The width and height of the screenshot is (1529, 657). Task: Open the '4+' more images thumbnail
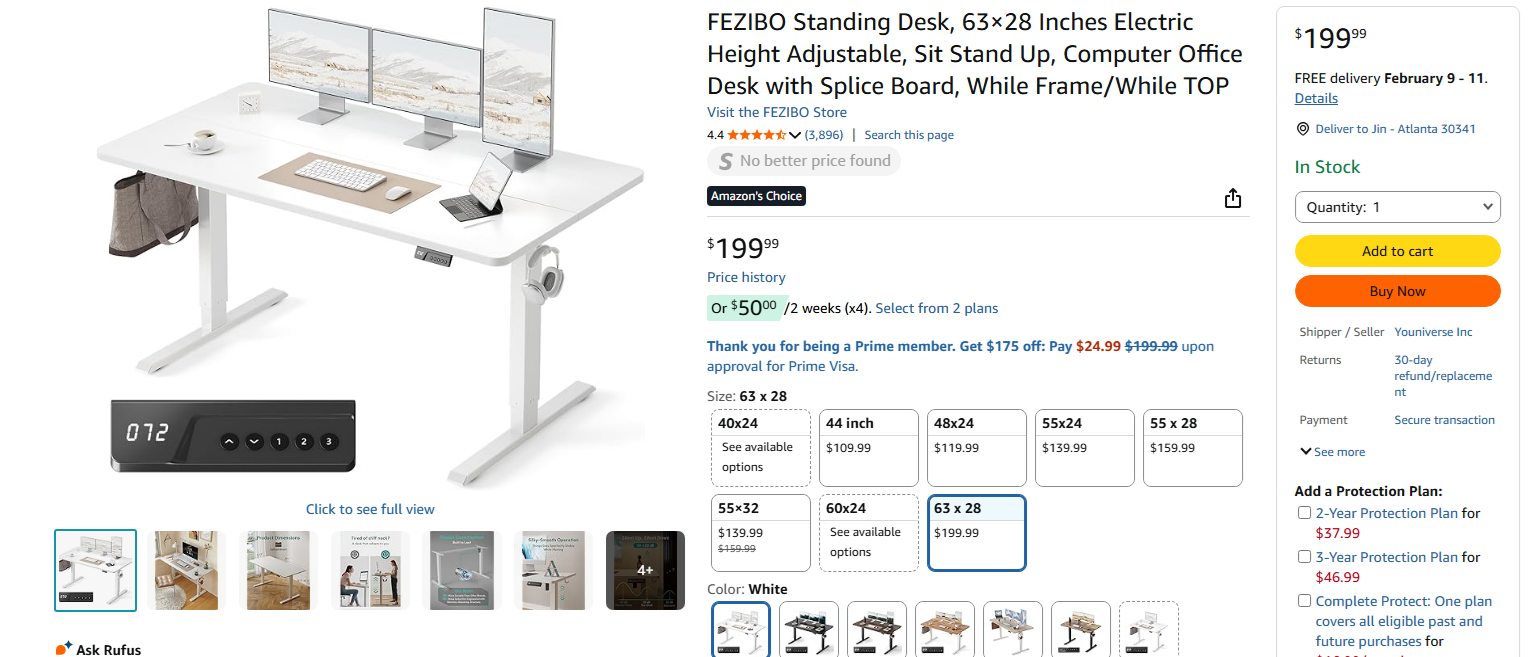[x=645, y=570]
